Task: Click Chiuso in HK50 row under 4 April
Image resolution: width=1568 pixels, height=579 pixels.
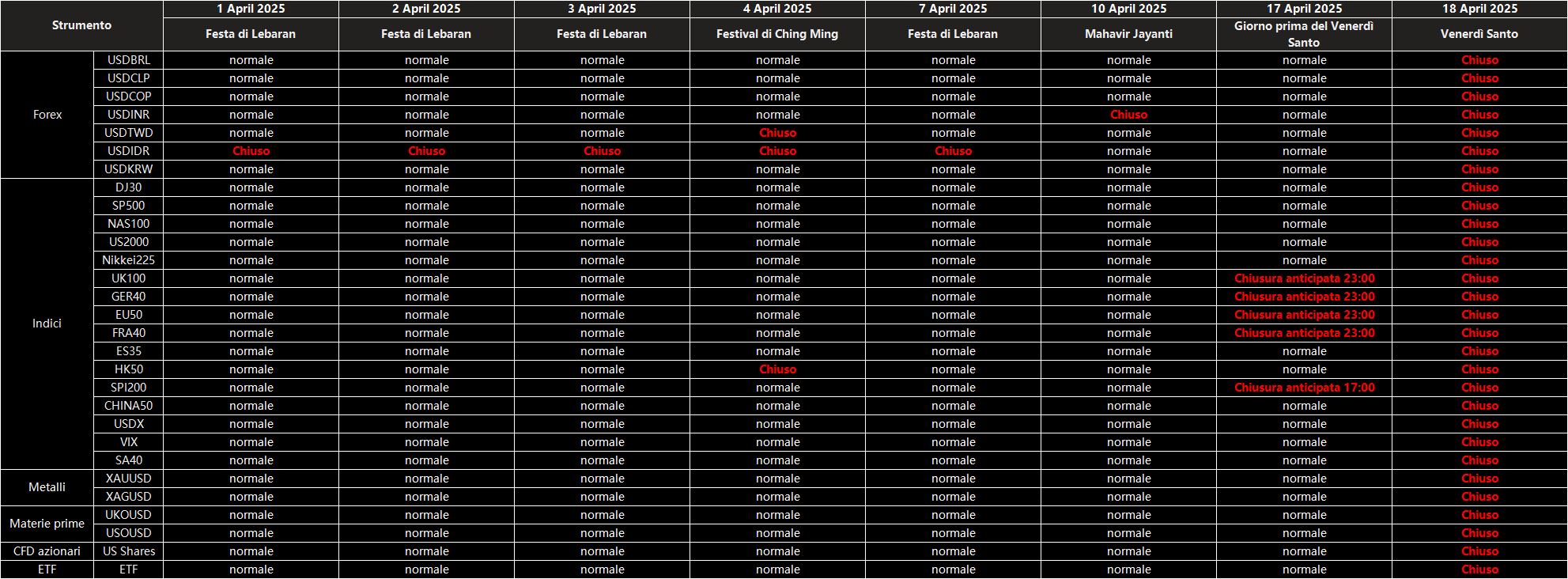Action: [x=777, y=369]
